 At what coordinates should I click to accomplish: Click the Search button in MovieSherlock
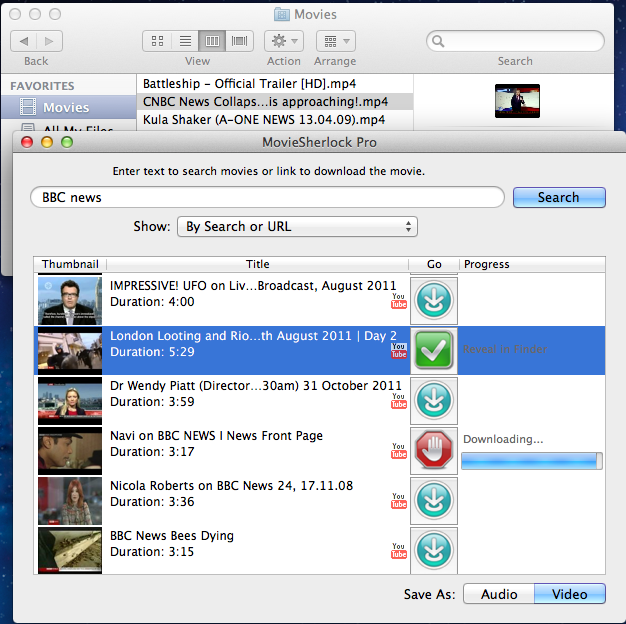[x=559, y=197]
